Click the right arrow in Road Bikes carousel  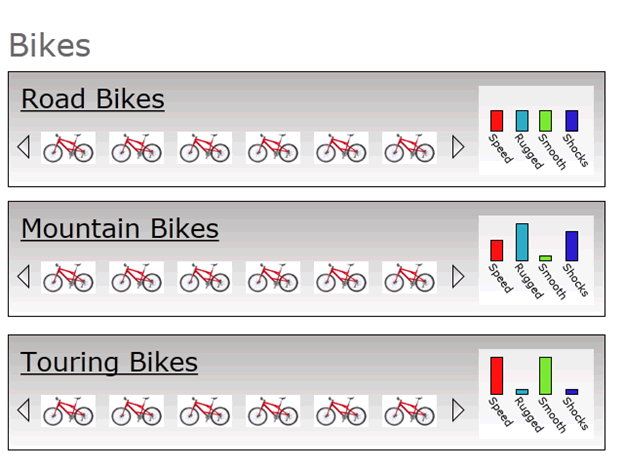tap(458, 147)
